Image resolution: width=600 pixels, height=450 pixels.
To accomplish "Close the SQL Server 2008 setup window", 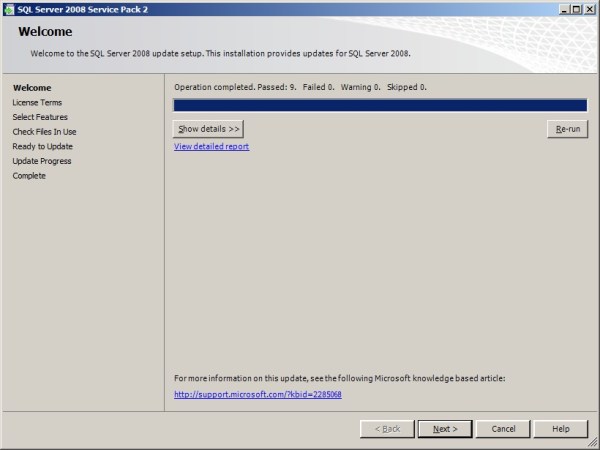I will click(x=589, y=8).
